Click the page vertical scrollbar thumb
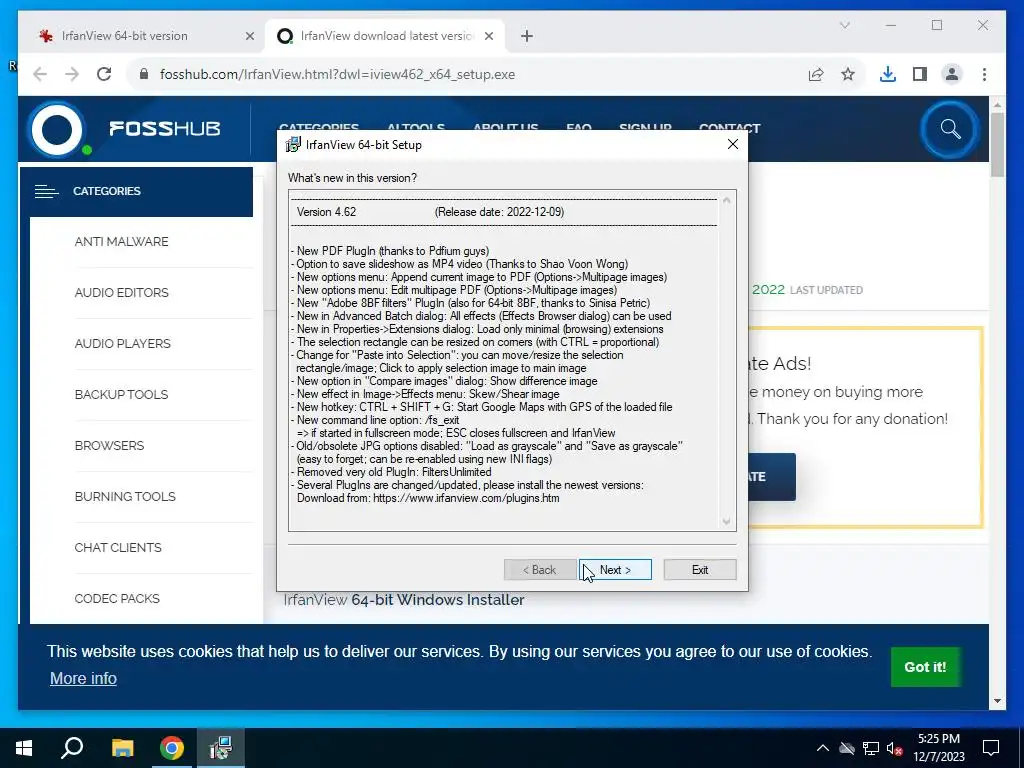This screenshot has width=1024, height=768. coord(997,144)
